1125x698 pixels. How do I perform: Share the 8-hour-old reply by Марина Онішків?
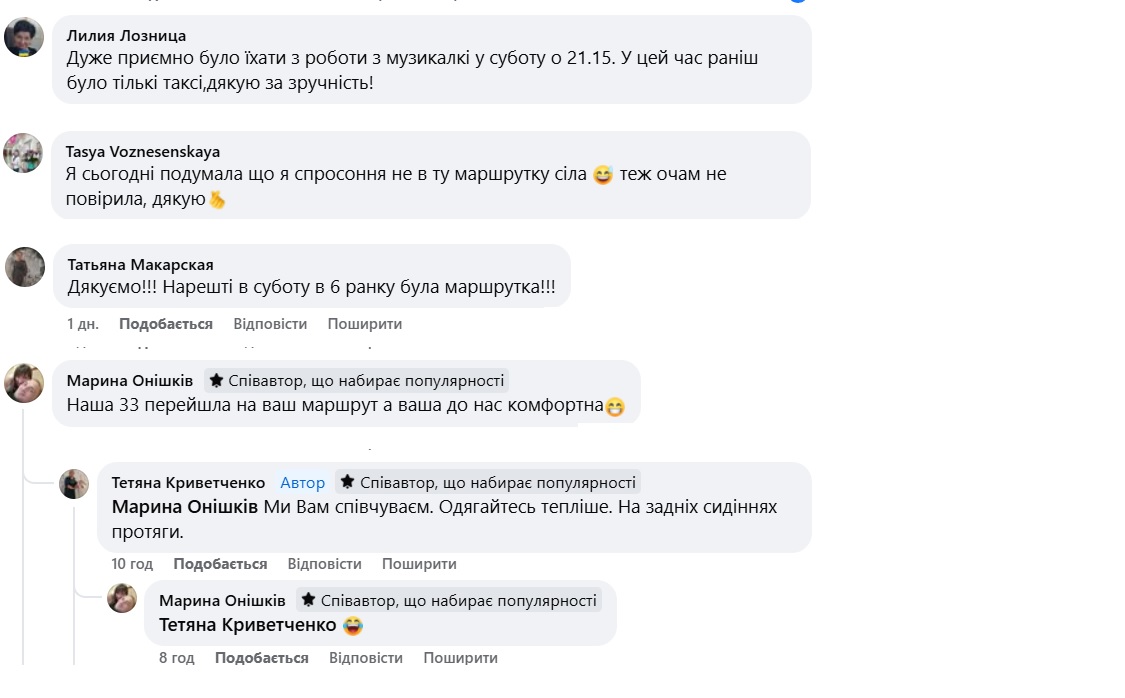click(460, 658)
